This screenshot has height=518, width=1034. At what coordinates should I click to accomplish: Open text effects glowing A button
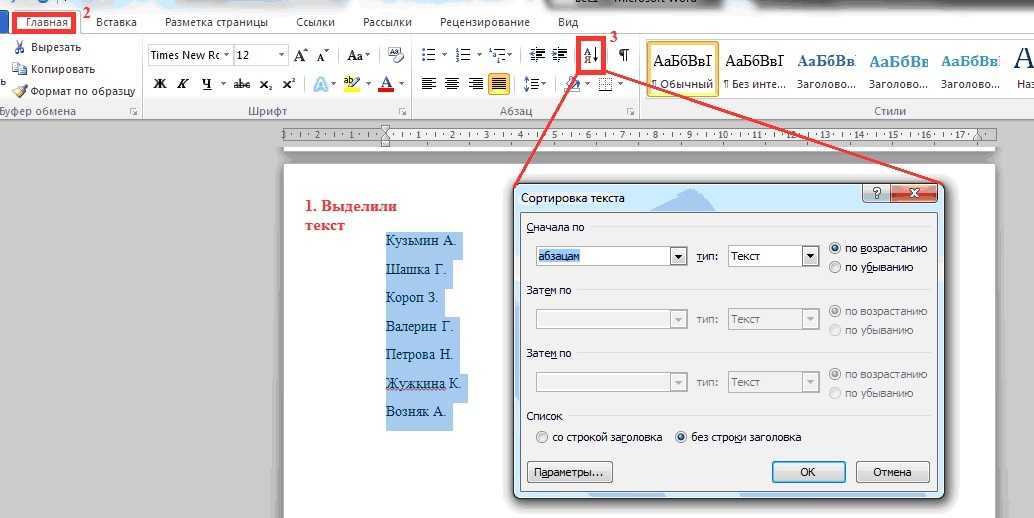(x=320, y=84)
